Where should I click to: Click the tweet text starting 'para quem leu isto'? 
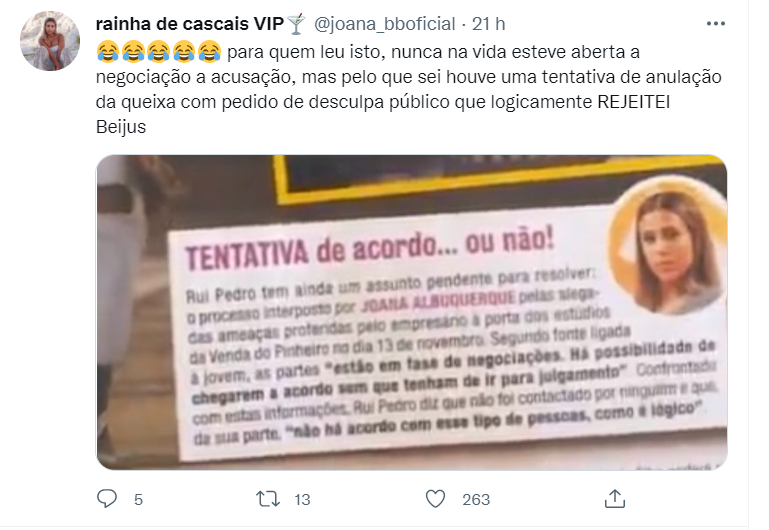click(x=409, y=89)
